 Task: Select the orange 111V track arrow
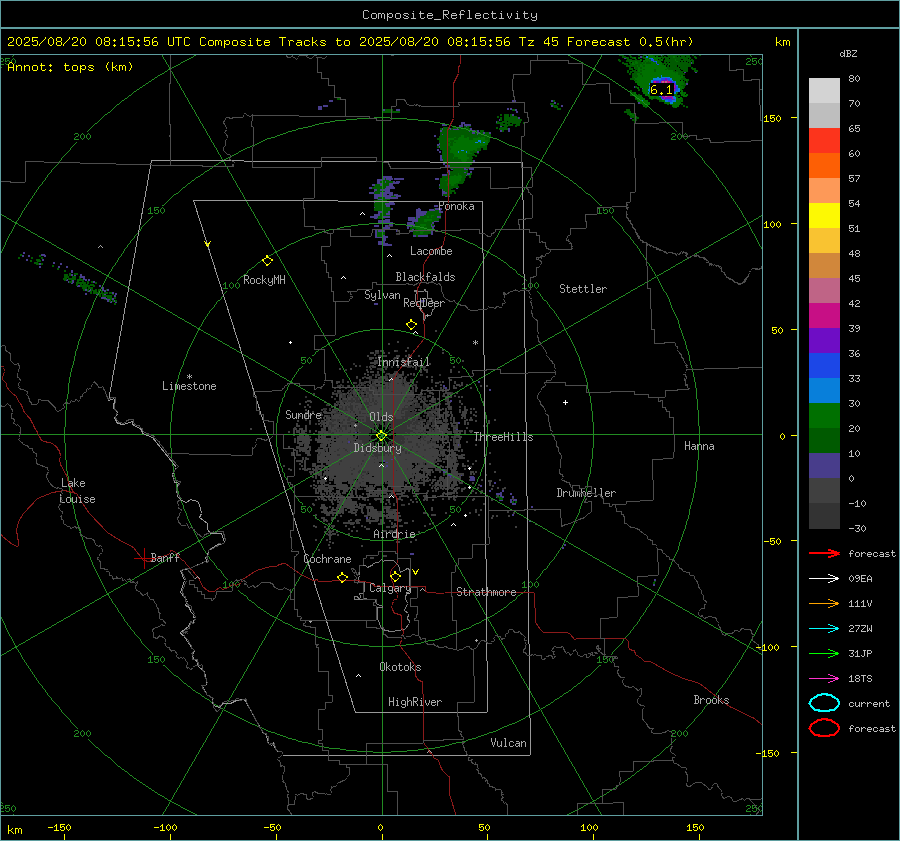click(824, 603)
